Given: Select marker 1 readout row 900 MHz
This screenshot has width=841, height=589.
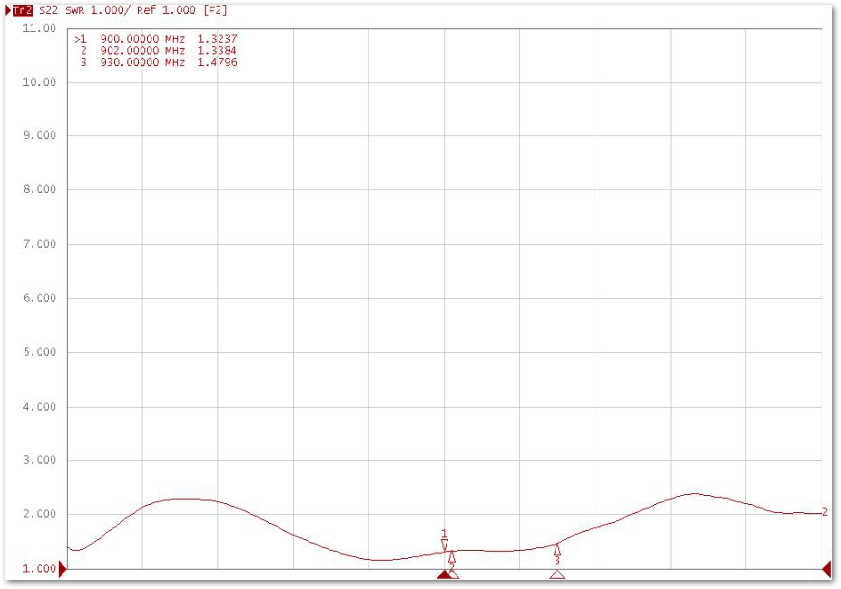Looking at the screenshot, I should coord(156,39).
